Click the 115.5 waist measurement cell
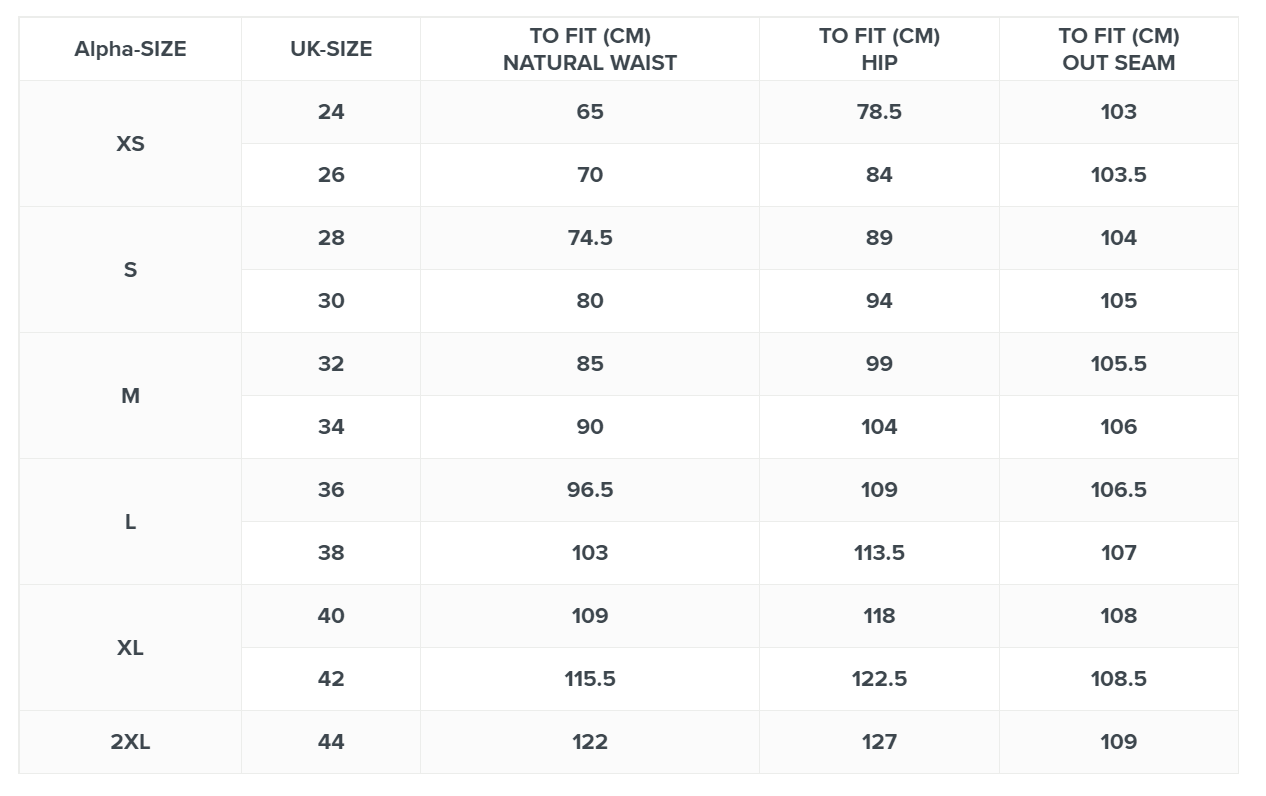The width and height of the screenshot is (1266, 796). (x=590, y=678)
